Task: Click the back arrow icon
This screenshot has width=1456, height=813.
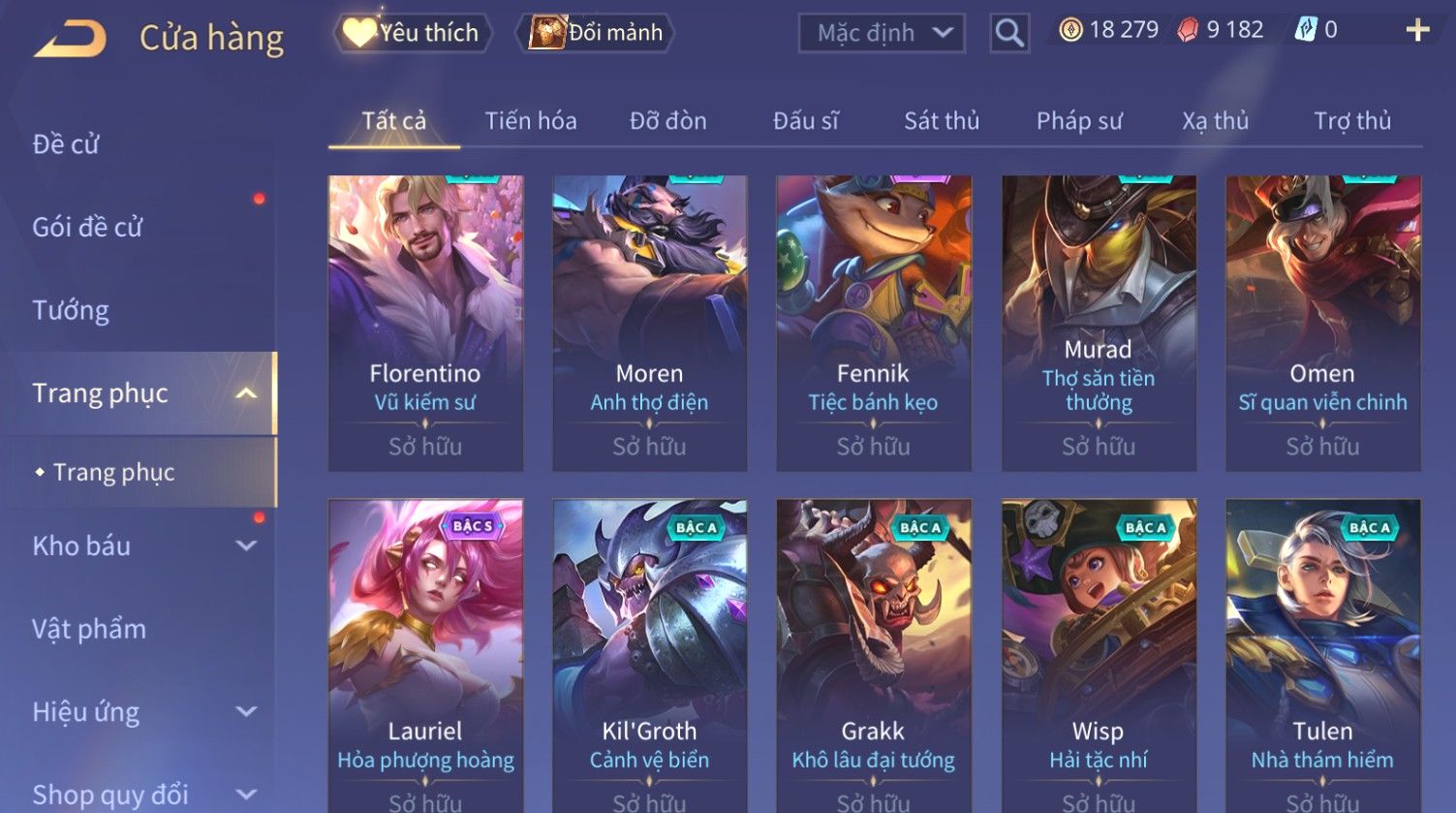Action: pos(70,39)
